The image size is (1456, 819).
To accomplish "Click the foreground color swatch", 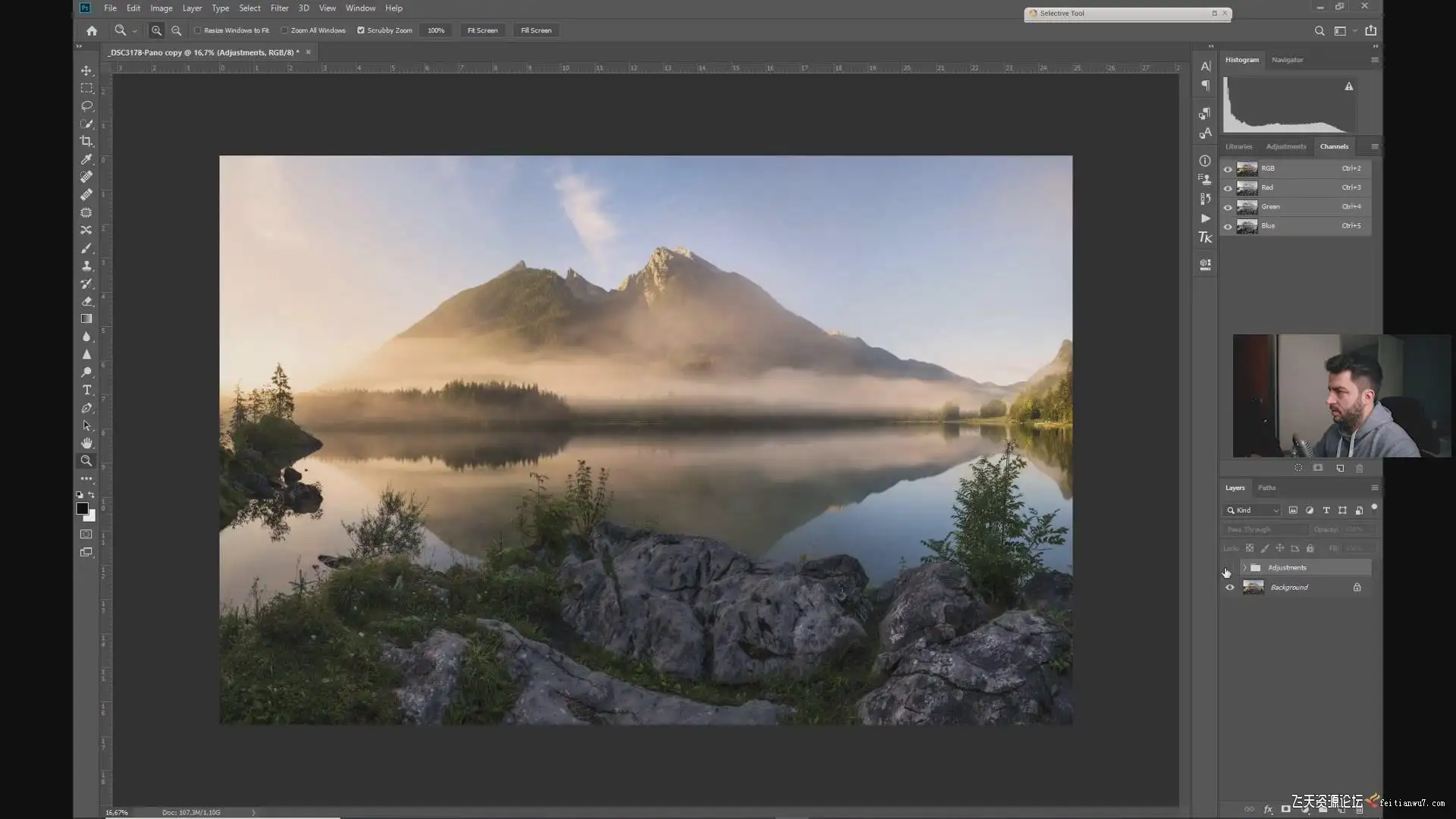I will pos(82,509).
